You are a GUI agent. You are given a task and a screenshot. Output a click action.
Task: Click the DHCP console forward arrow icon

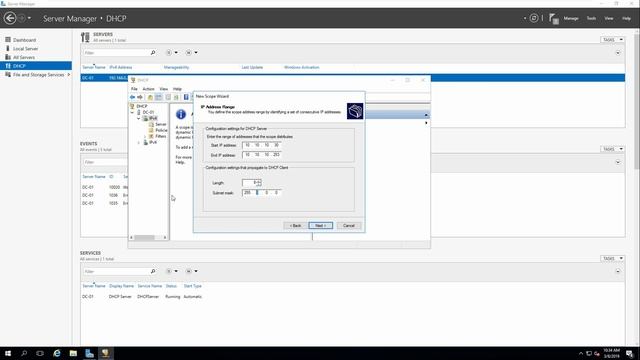pos(140,97)
